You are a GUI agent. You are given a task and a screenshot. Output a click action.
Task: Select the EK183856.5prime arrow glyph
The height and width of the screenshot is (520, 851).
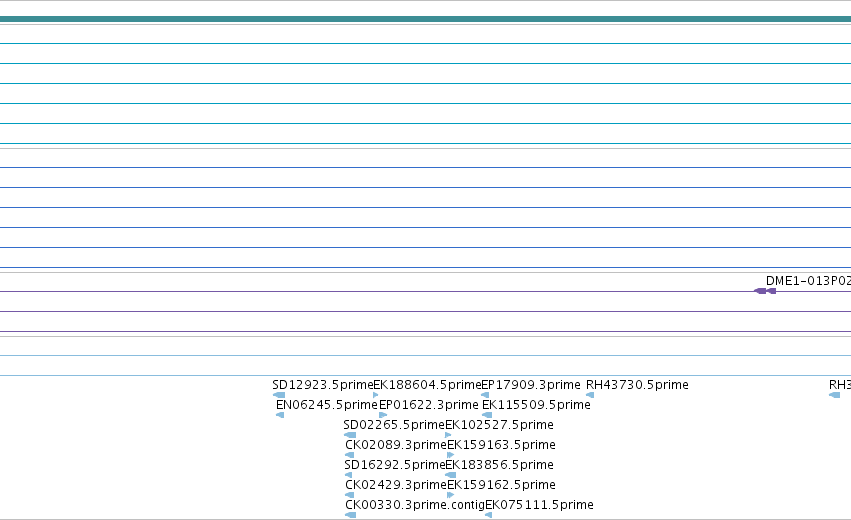coord(450,475)
